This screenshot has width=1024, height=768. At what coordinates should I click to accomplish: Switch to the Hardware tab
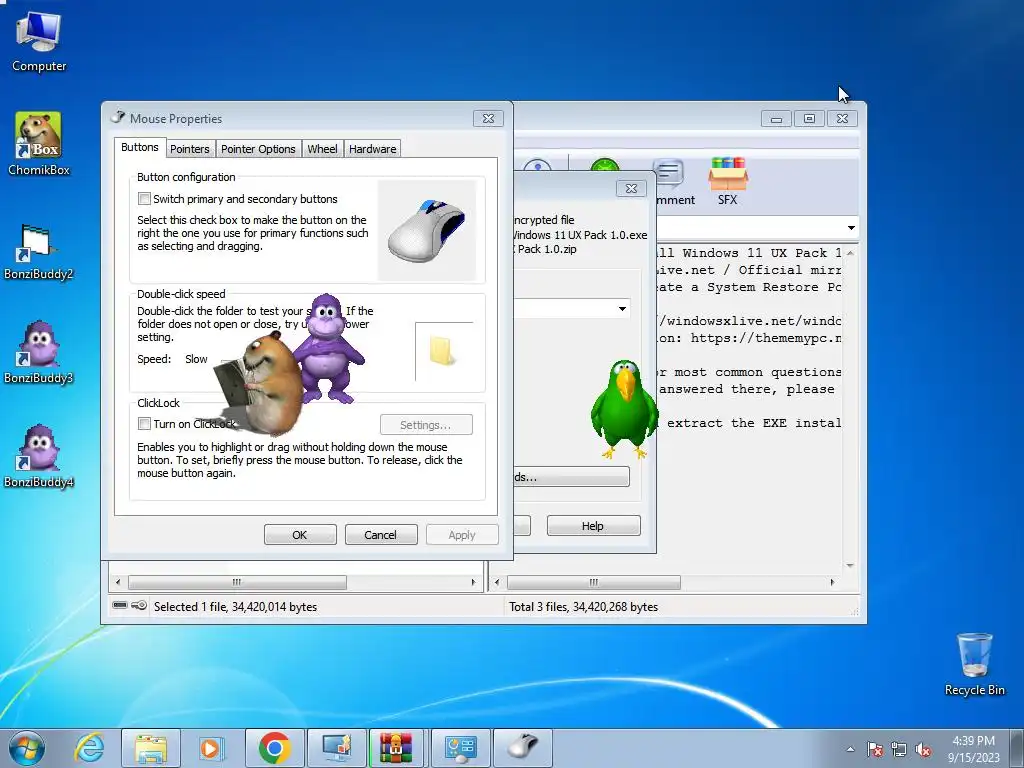(x=372, y=149)
